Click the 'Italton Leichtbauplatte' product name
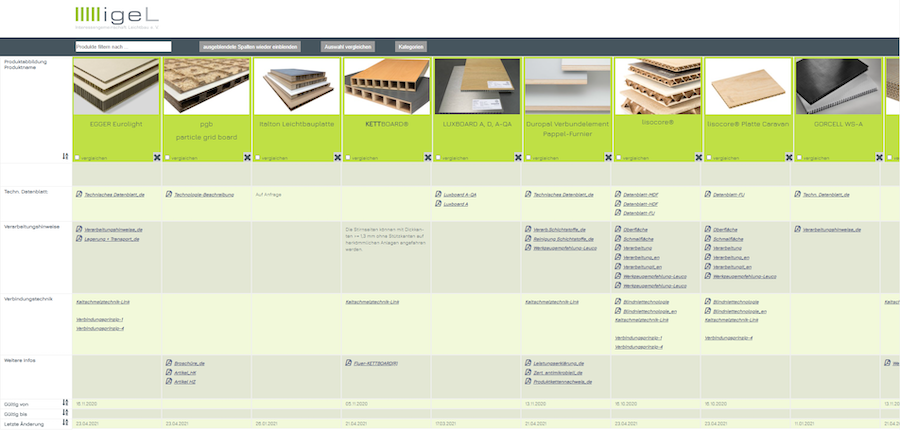 297,124
